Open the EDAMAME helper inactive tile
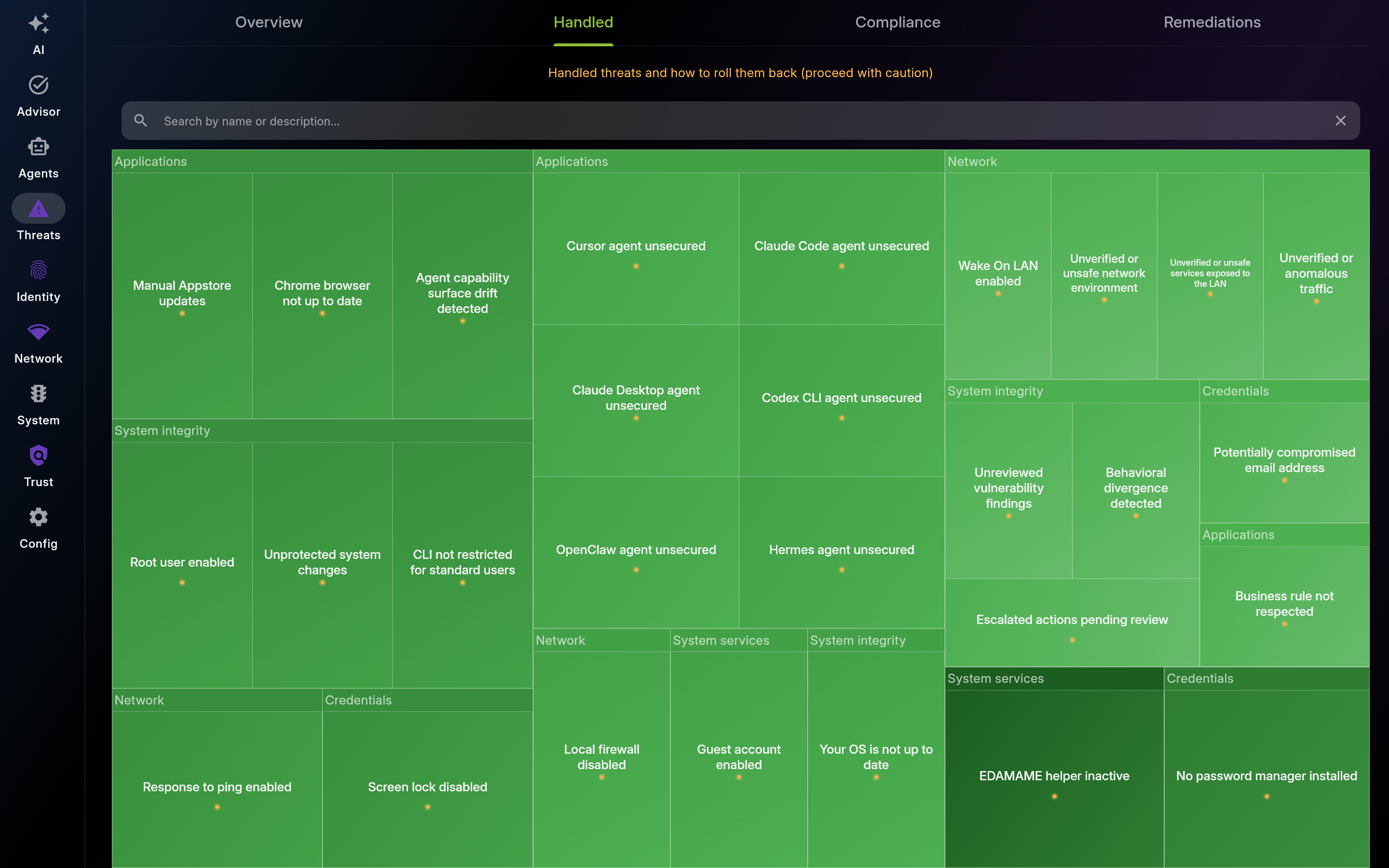This screenshot has width=1389, height=868. click(1054, 778)
